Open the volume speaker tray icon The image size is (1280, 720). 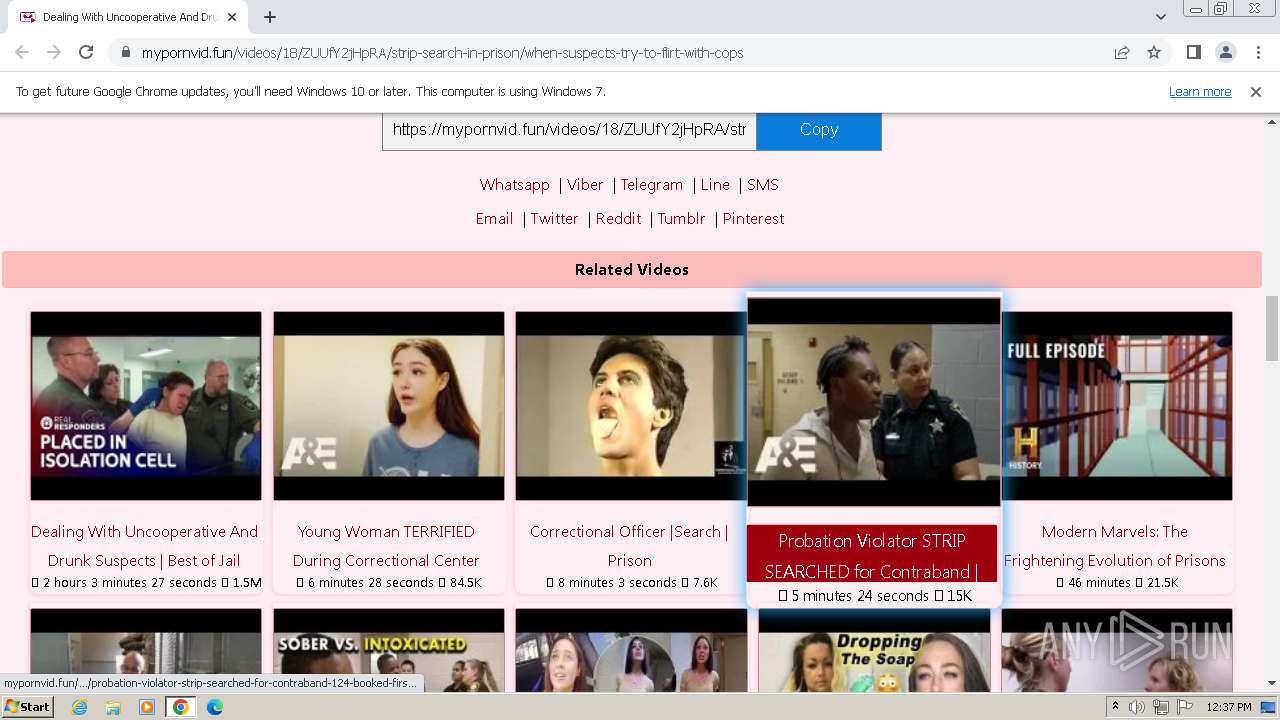tap(1137, 707)
